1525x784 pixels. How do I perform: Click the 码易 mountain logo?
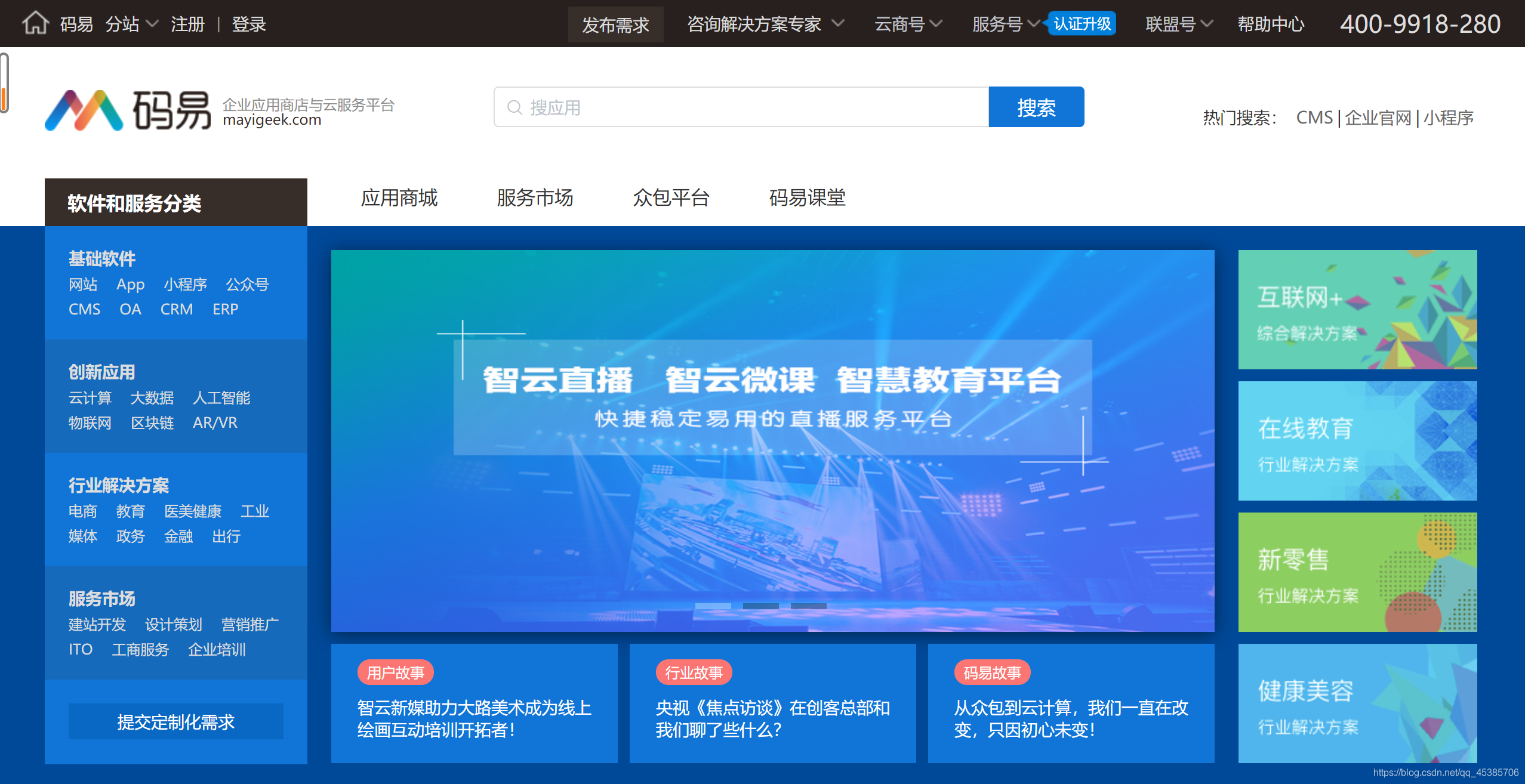point(84,110)
